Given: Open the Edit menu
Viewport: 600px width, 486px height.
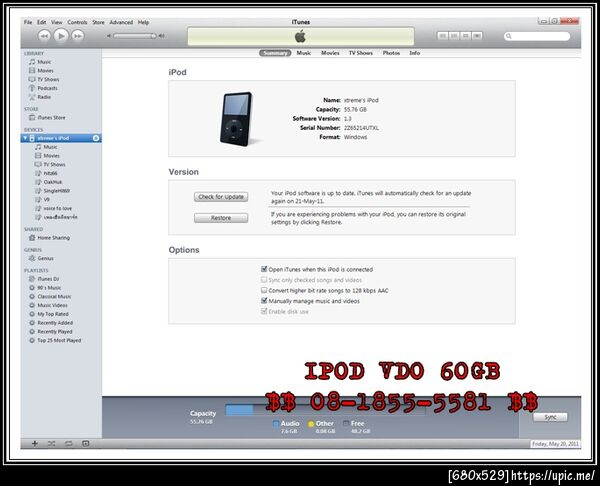Looking at the screenshot, I should pos(42,22).
